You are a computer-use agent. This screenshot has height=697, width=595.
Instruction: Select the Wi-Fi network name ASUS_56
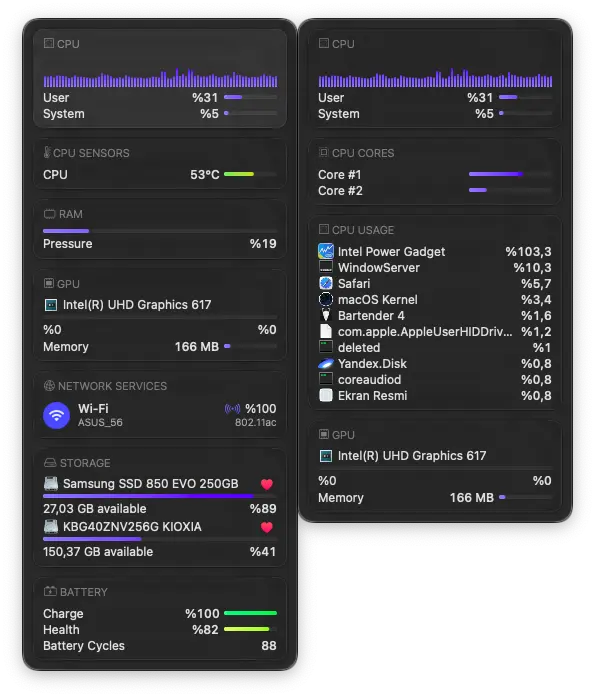pos(100,422)
